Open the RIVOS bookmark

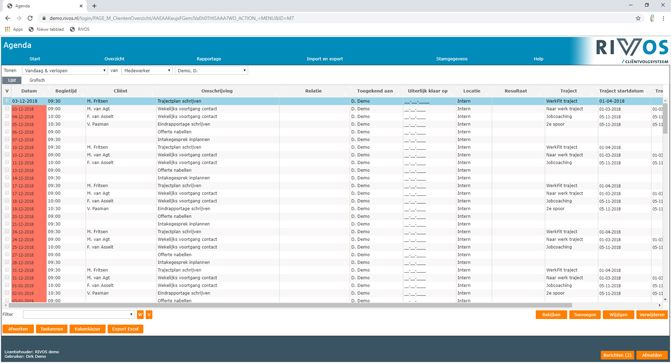pos(80,29)
